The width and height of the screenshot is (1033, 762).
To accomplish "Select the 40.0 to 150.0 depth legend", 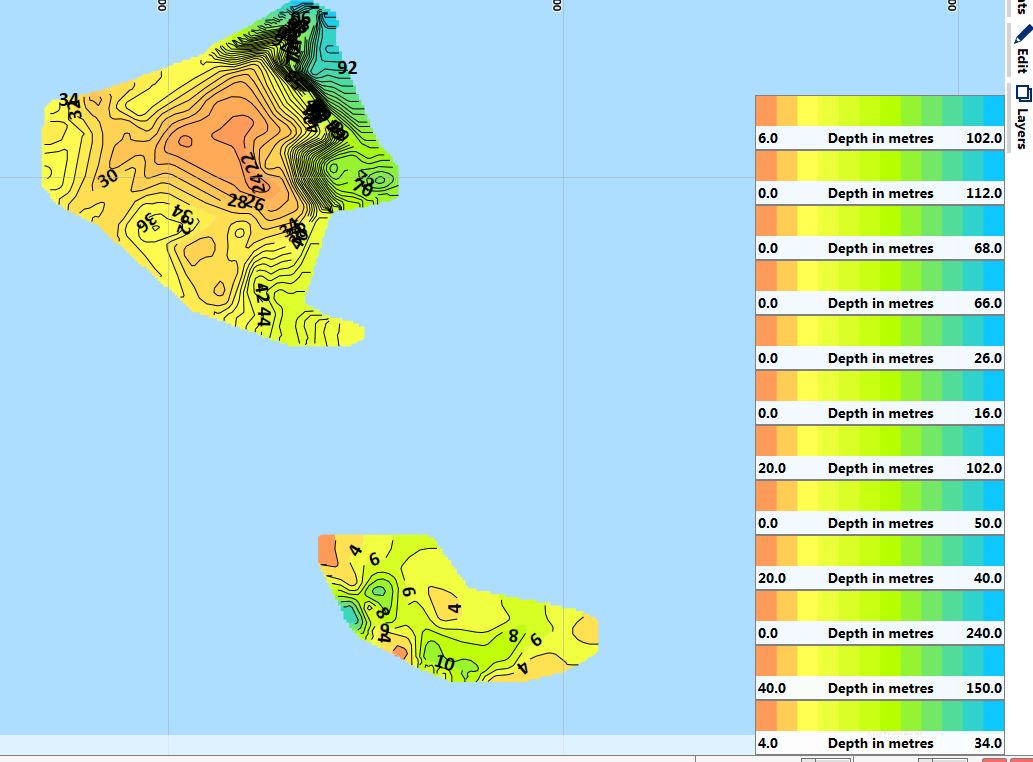I will coord(879,673).
